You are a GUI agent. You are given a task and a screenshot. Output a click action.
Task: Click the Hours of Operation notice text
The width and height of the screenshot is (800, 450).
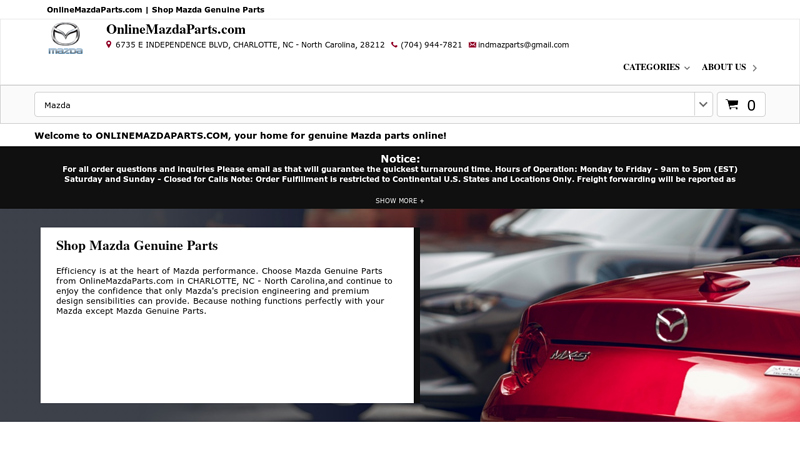[x=400, y=174]
